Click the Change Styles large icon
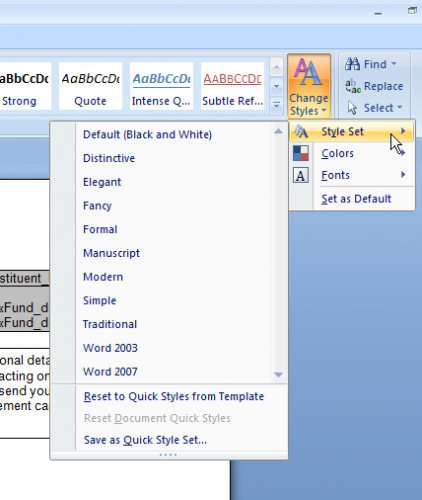422x500 pixels. 309,72
